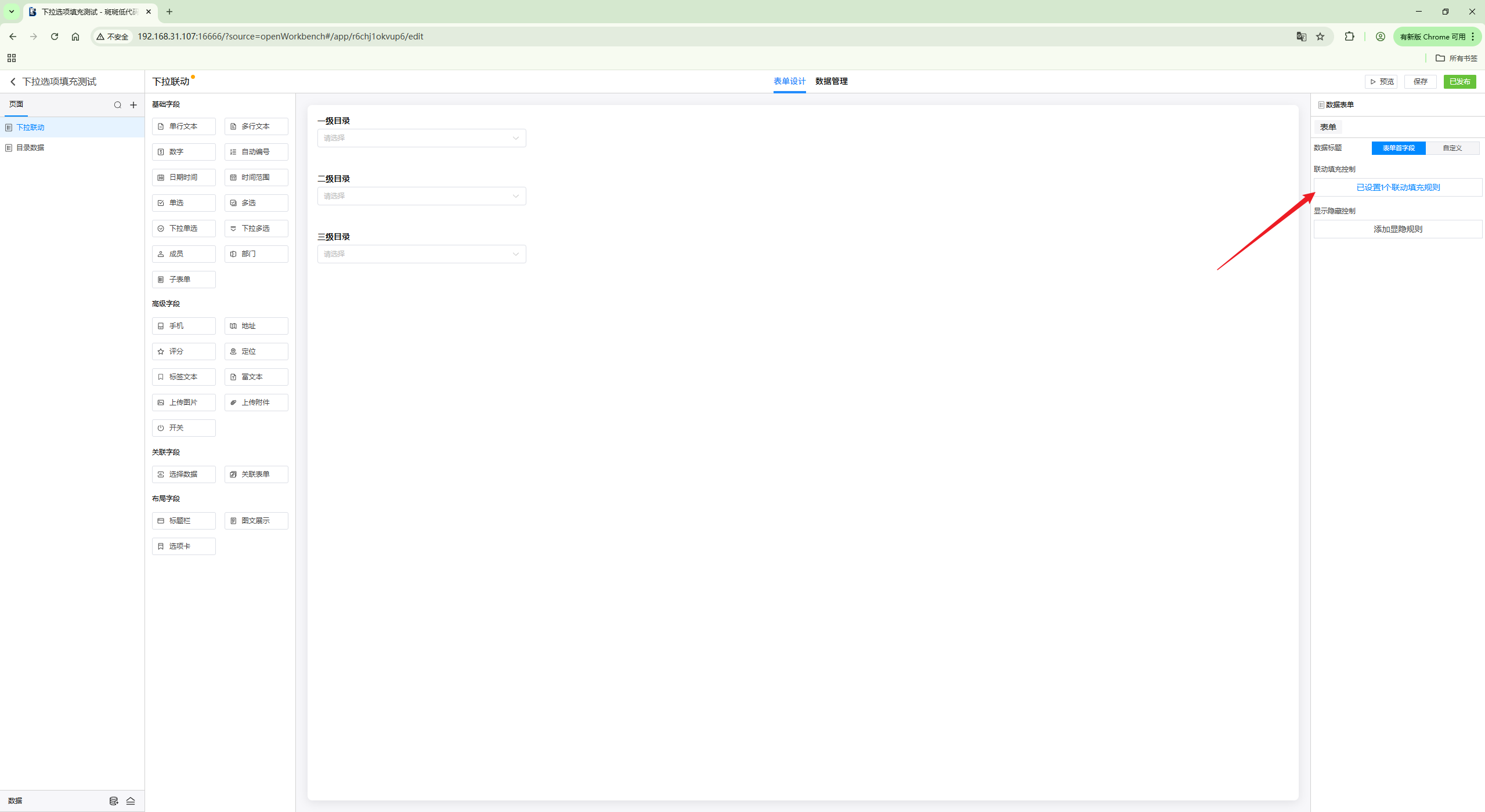
Task: Click the 保存 button
Action: tap(1420, 82)
